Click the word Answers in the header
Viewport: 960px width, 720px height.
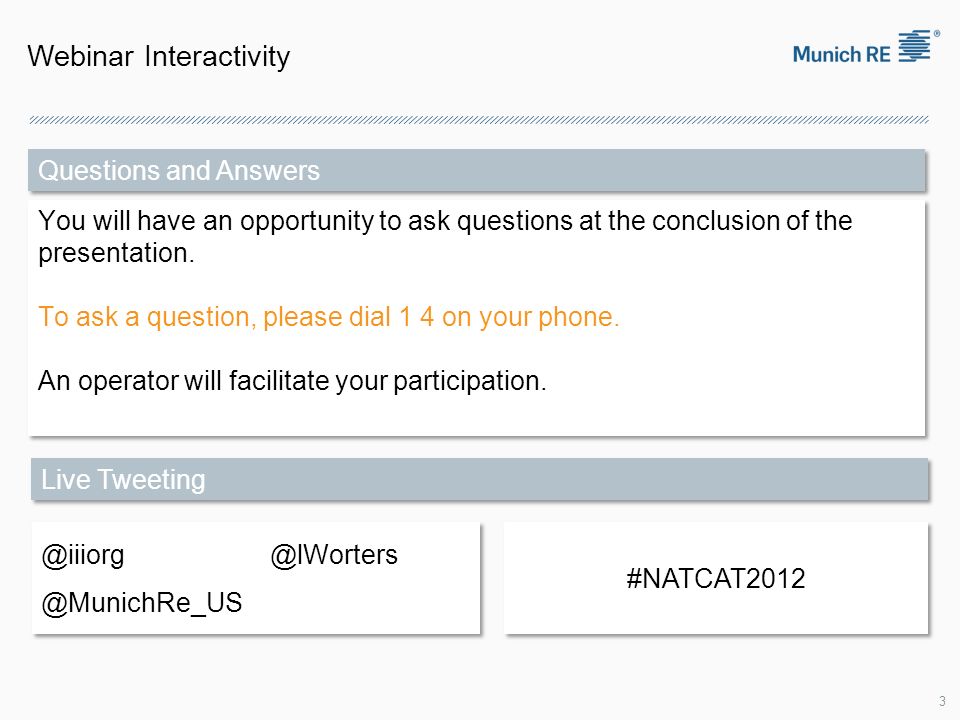pos(268,170)
